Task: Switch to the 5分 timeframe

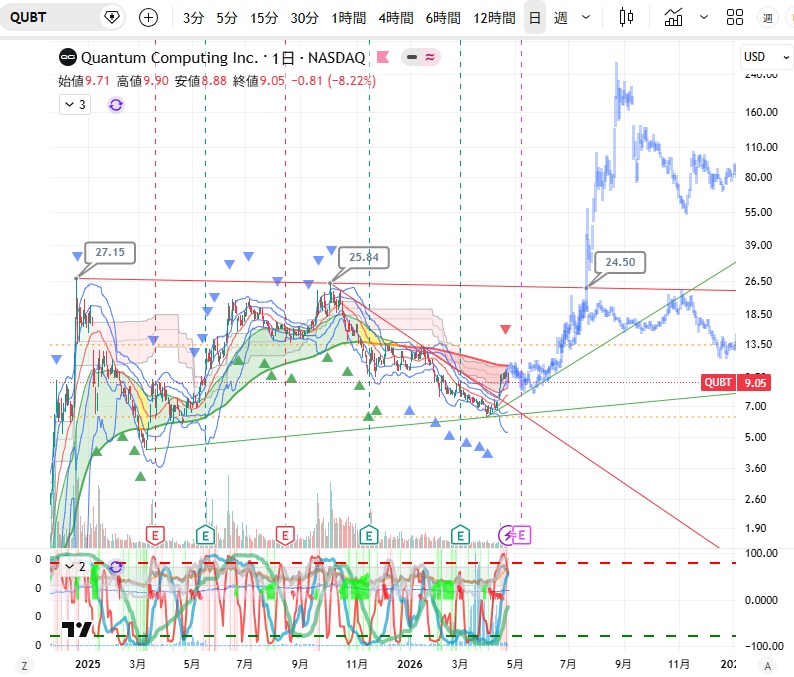Action: tap(226, 18)
